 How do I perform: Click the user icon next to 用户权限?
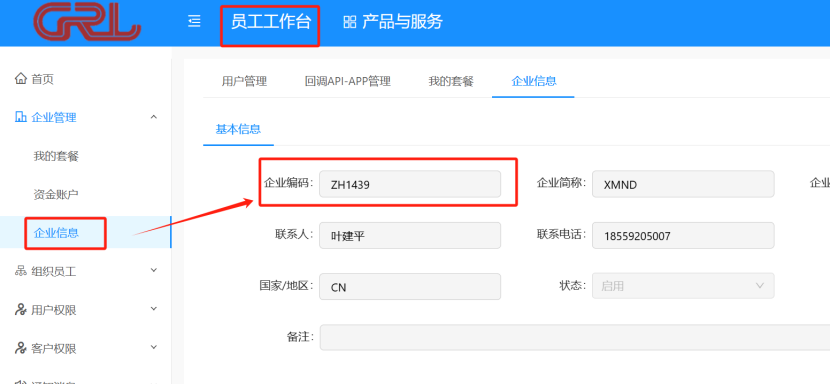point(21,310)
